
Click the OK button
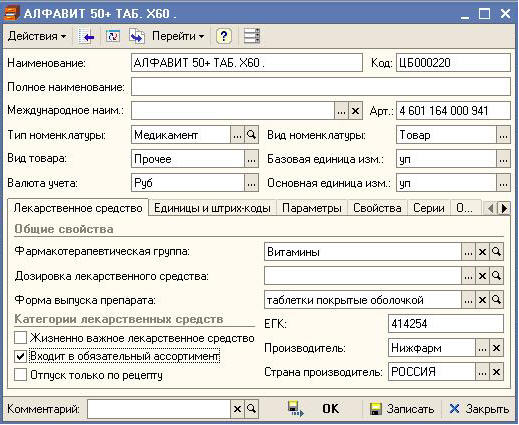330,409
